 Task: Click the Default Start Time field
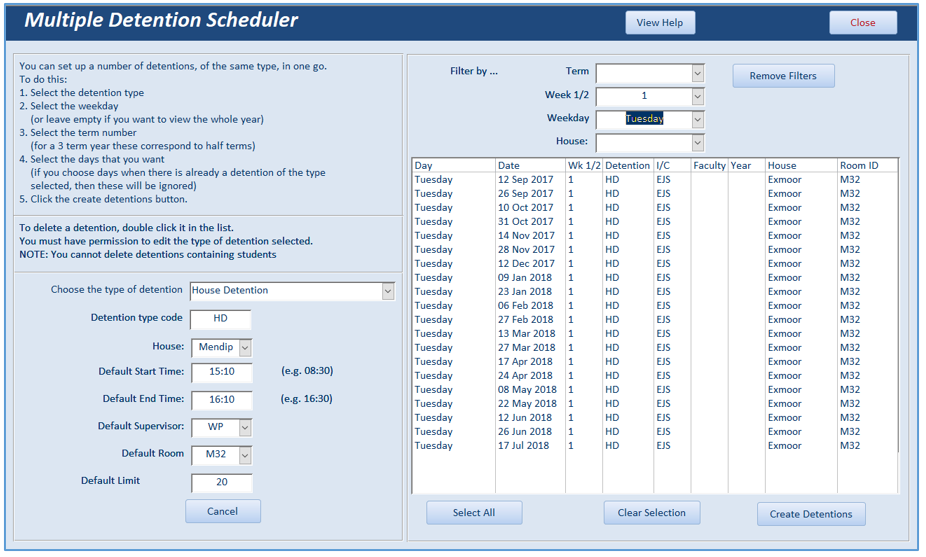tap(222, 372)
